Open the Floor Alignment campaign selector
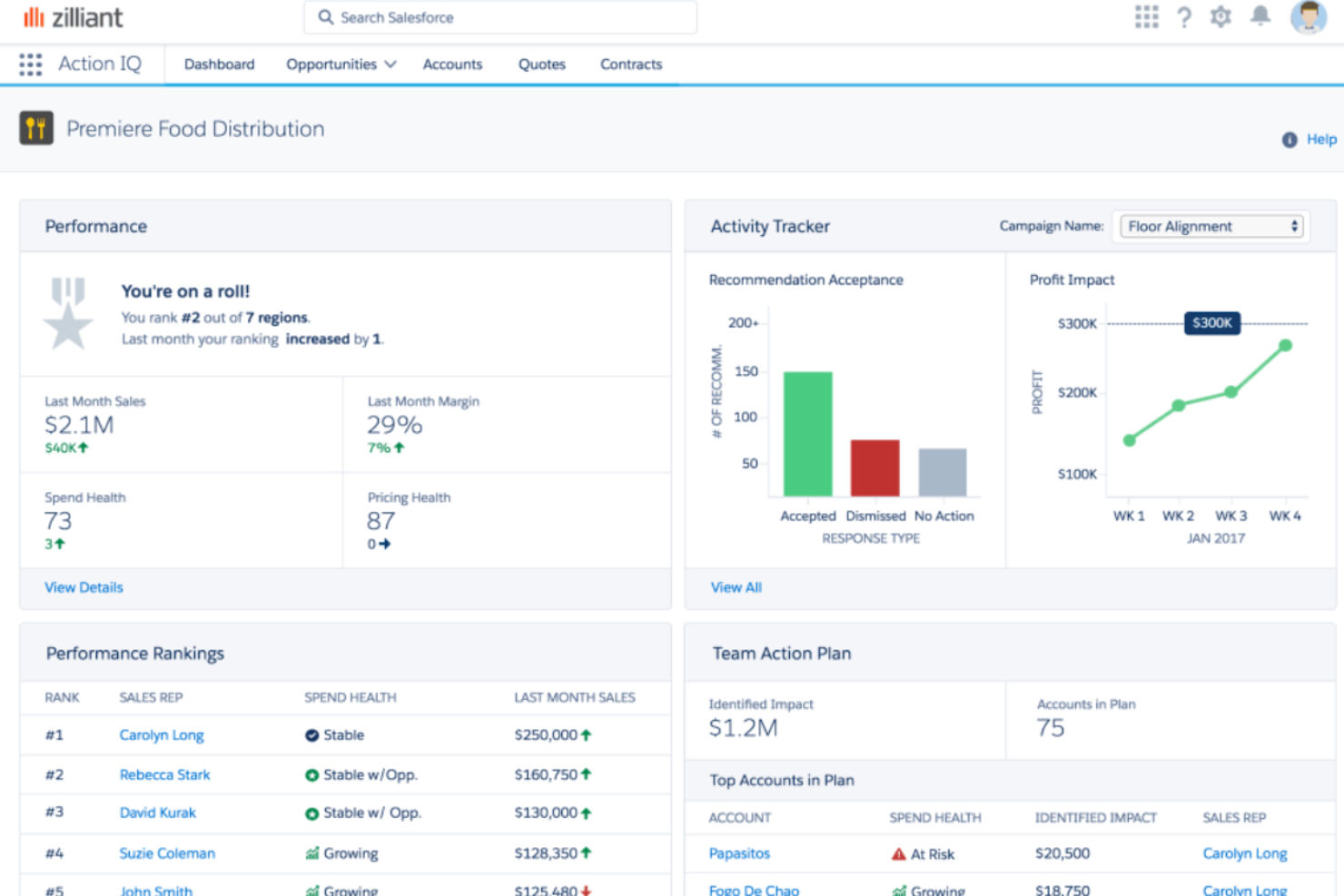1344x896 pixels. (1211, 226)
